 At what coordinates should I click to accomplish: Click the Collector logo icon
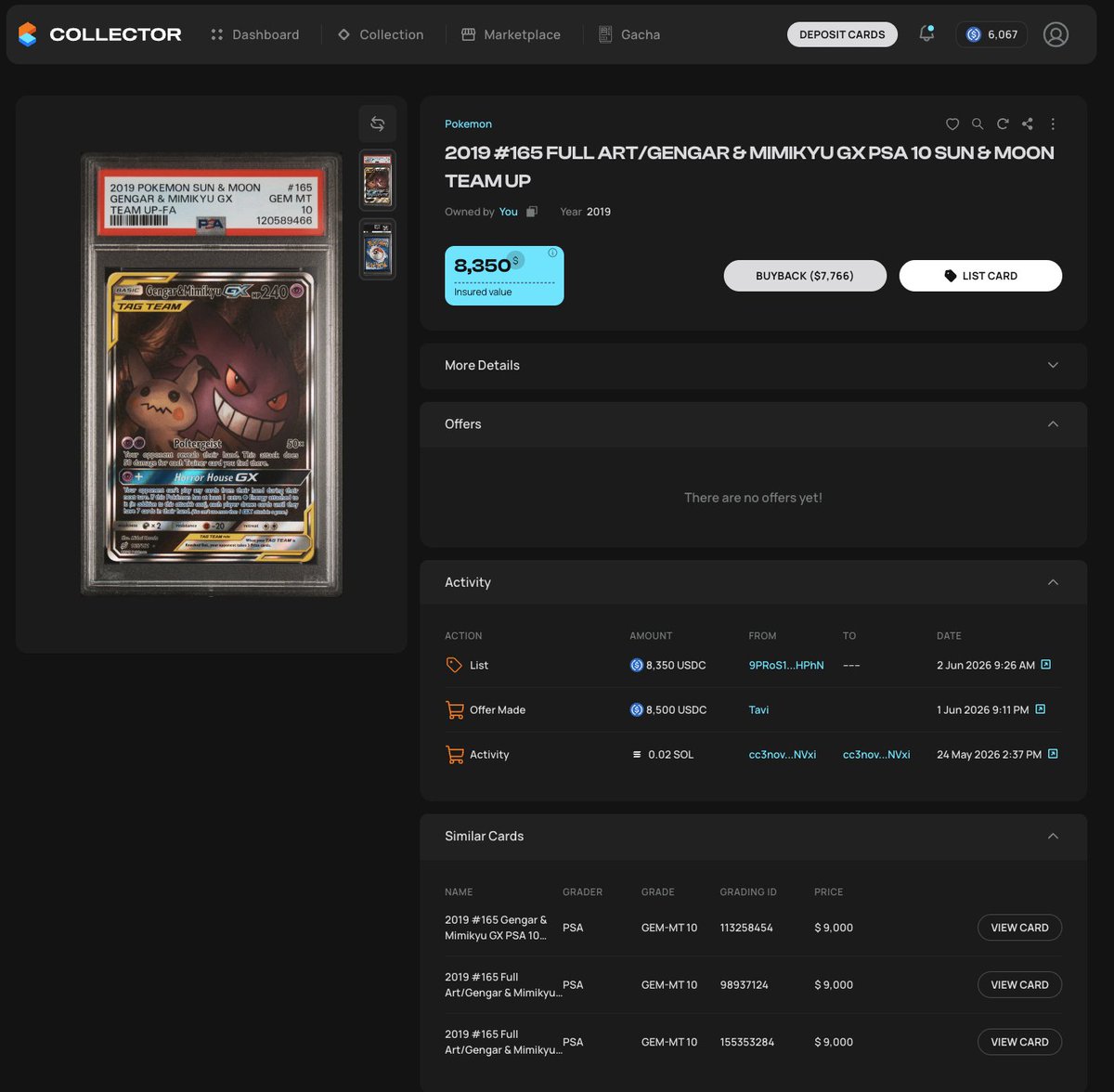point(28,34)
